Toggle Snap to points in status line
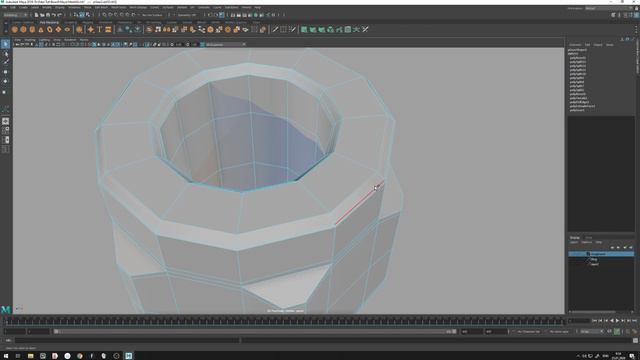 [x=116, y=15]
